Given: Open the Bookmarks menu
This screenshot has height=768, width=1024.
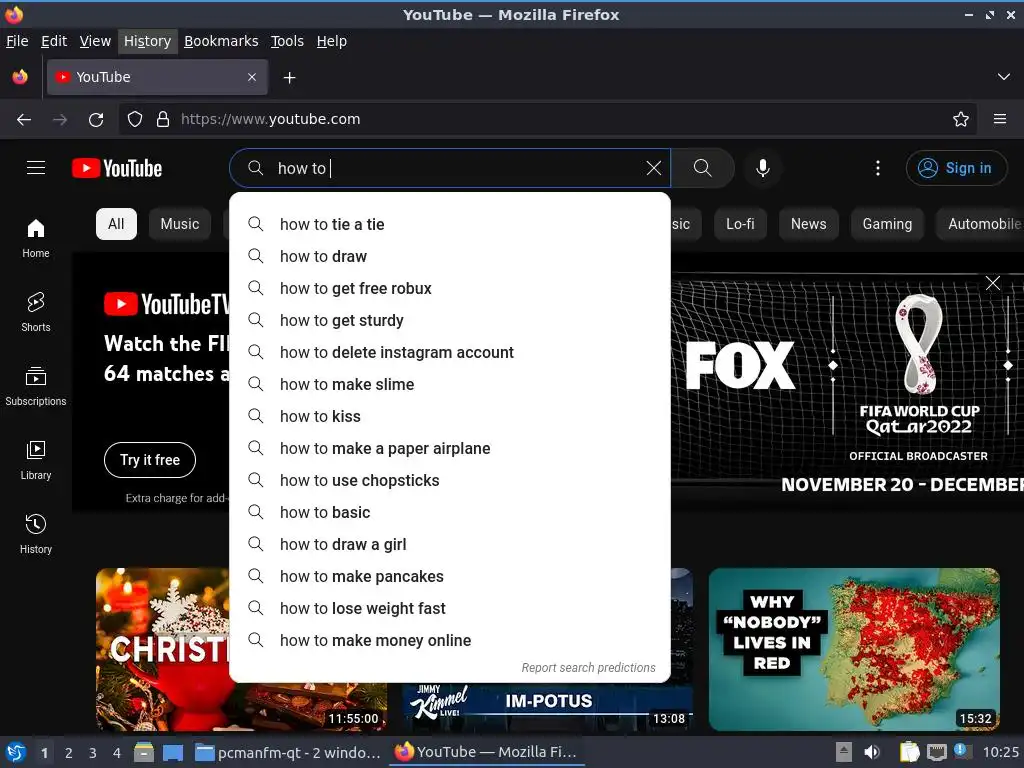Looking at the screenshot, I should [x=221, y=41].
